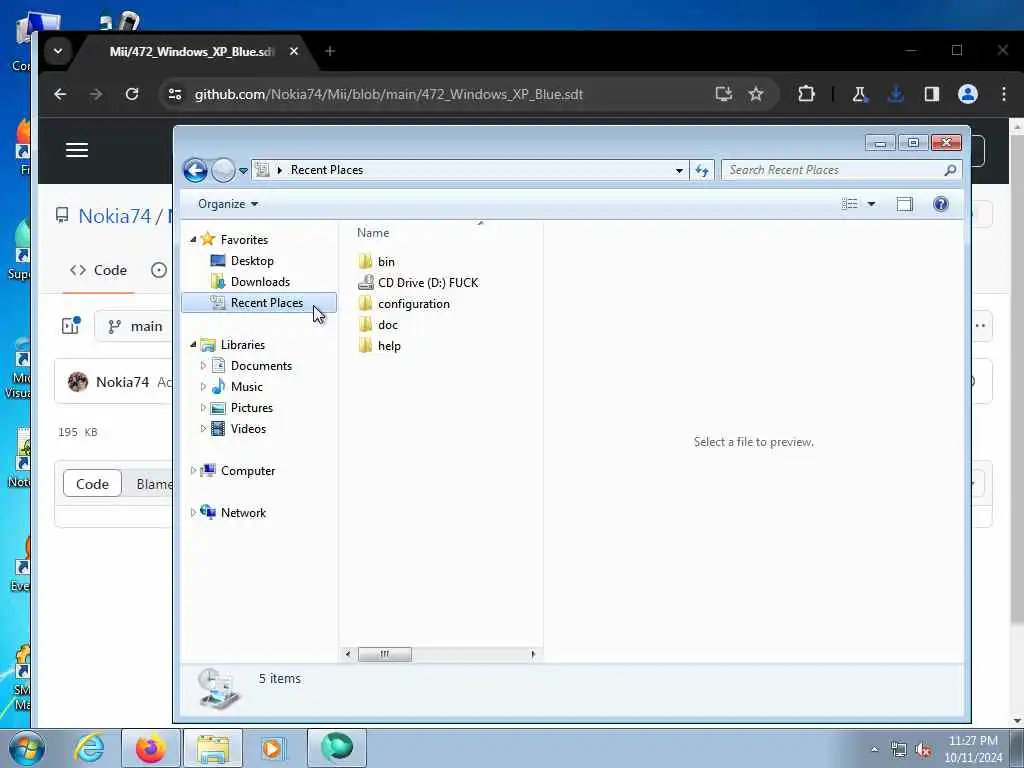Click the Explorer forward navigation button

(223, 170)
